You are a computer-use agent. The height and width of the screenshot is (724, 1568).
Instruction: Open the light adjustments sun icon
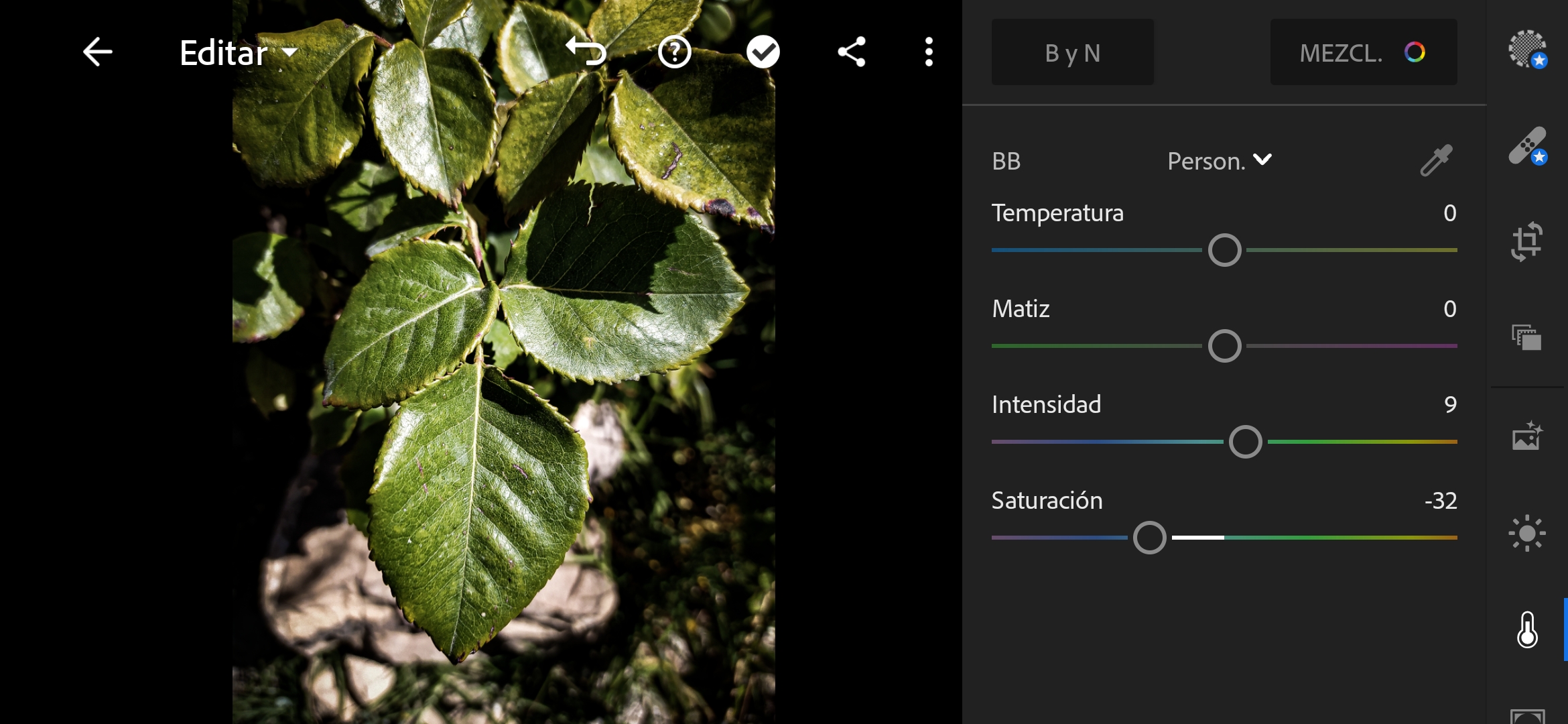click(1527, 533)
